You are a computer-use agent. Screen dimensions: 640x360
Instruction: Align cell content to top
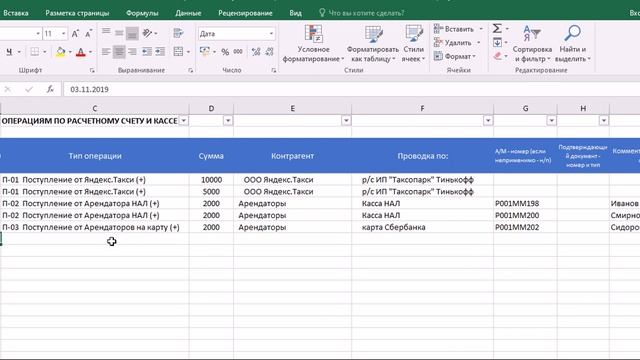106,32
